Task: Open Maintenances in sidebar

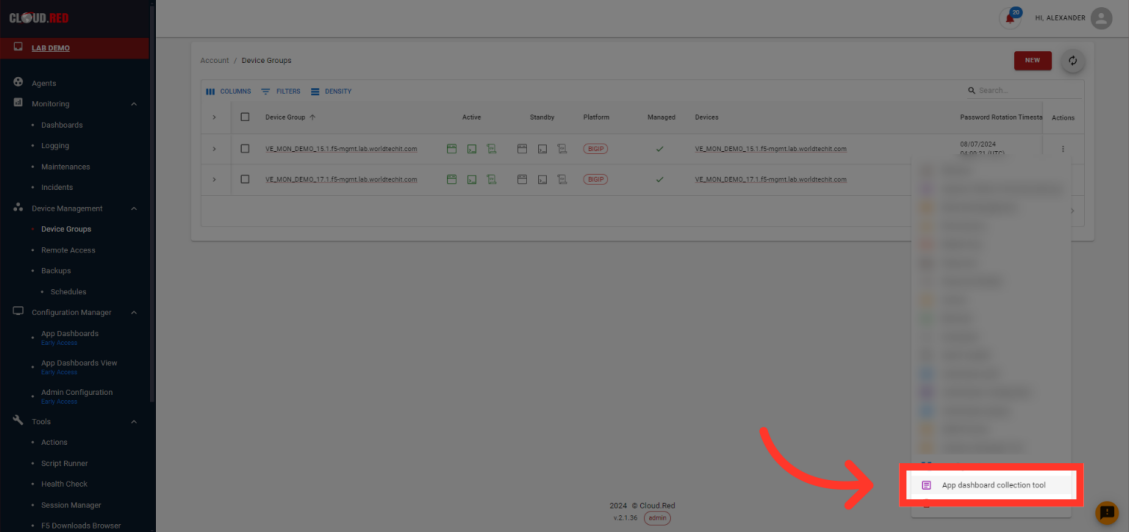Action: click(66, 166)
